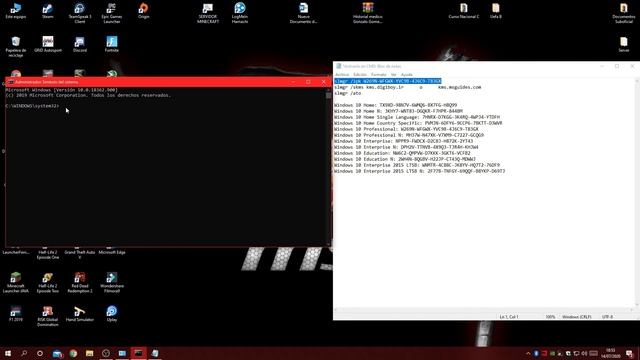
Task: Select the Fortnite desktop shortcut
Action: point(111,44)
